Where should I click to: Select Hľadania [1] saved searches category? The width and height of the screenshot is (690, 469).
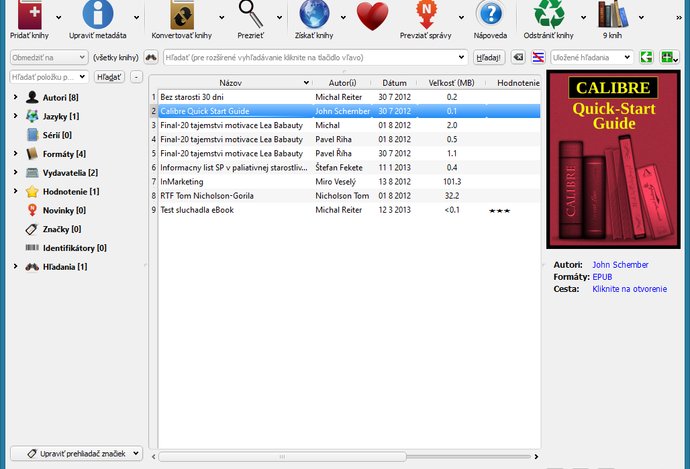[65, 267]
